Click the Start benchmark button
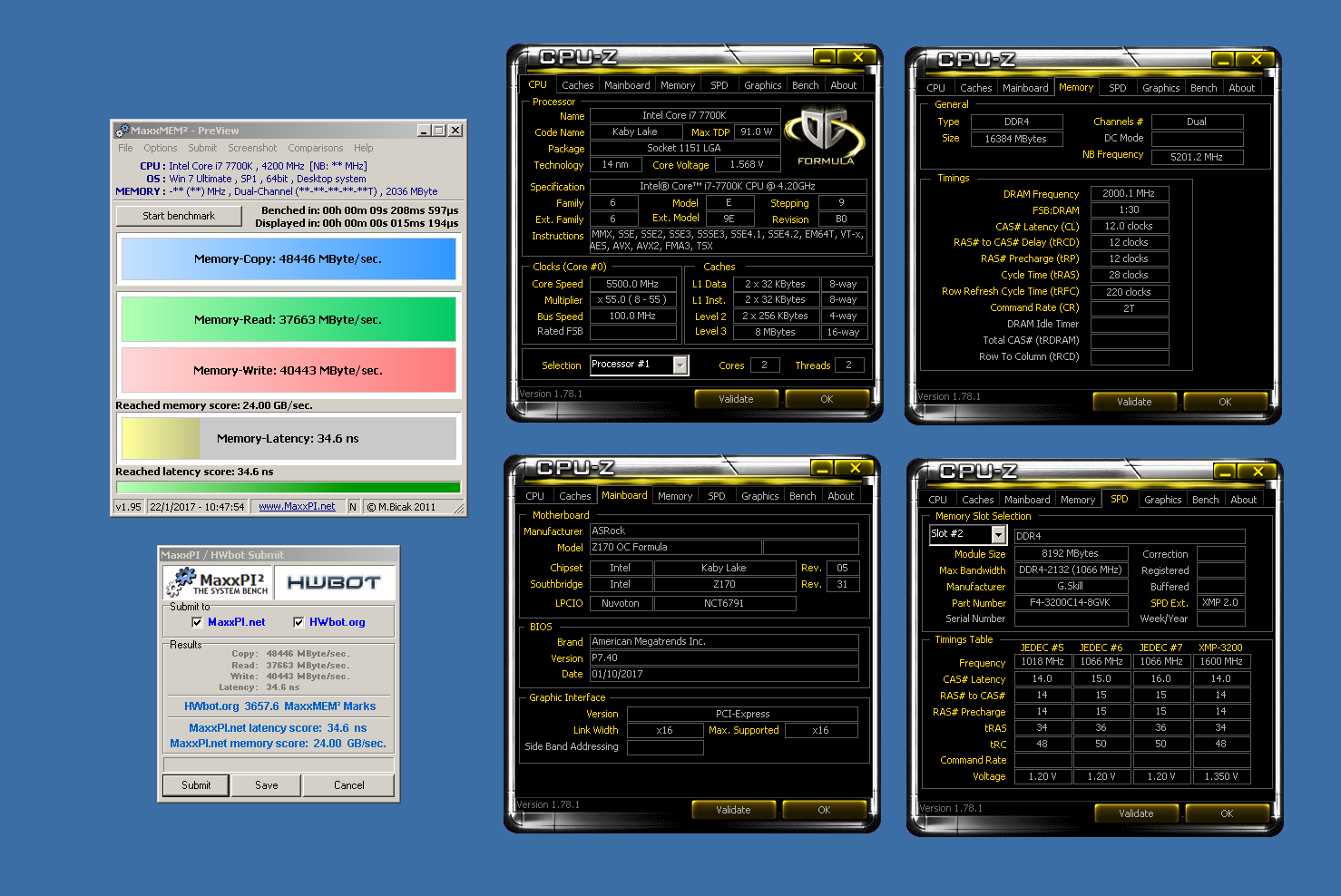Image resolution: width=1341 pixels, height=896 pixels. [179, 216]
